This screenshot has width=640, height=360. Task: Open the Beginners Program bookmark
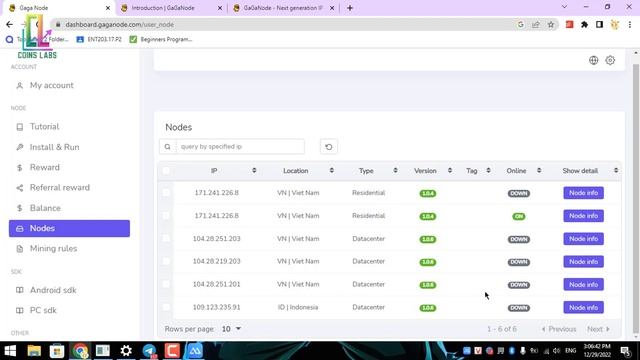[x=161, y=39]
